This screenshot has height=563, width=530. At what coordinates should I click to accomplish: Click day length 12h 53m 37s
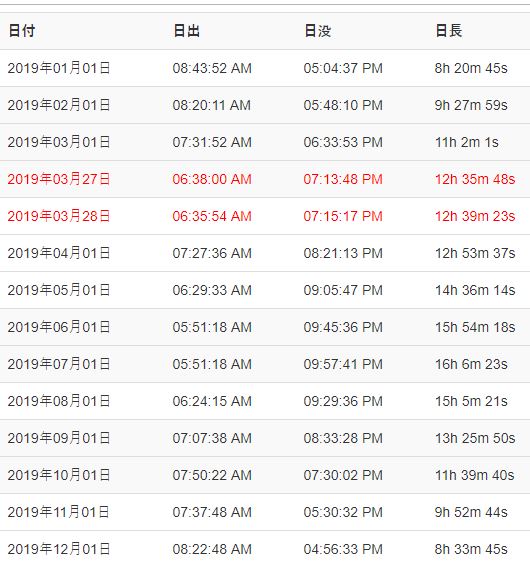pyautogui.click(x=475, y=253)
